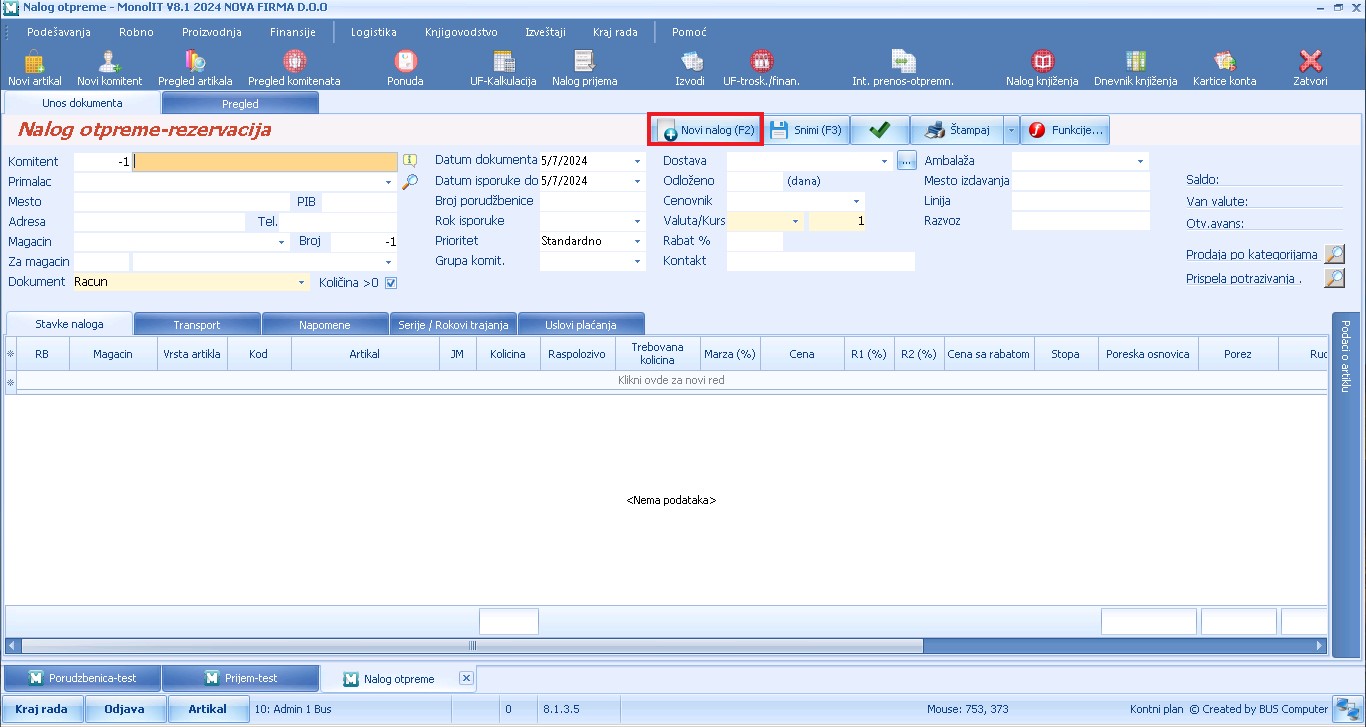
Task: Close the Nalog otpreme bottom tab
Action: point(465,677)
